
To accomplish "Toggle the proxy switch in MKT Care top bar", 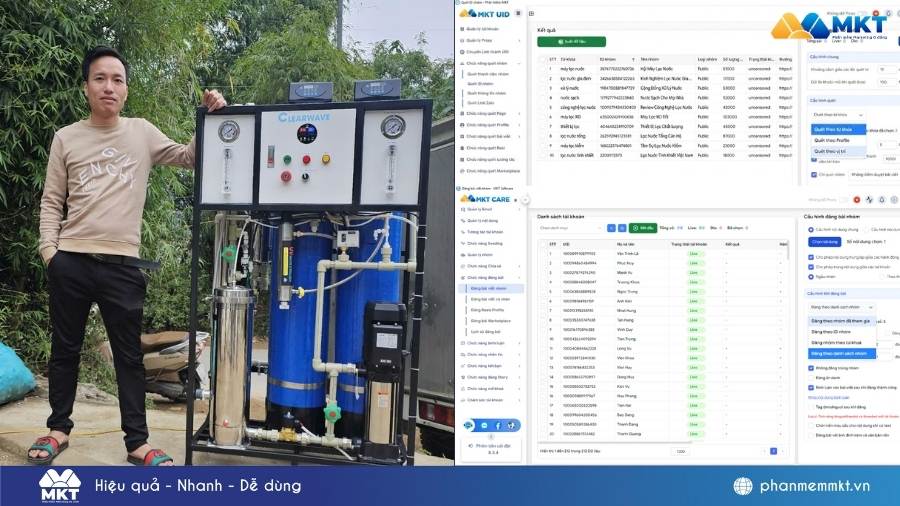I will coord(843,200).
